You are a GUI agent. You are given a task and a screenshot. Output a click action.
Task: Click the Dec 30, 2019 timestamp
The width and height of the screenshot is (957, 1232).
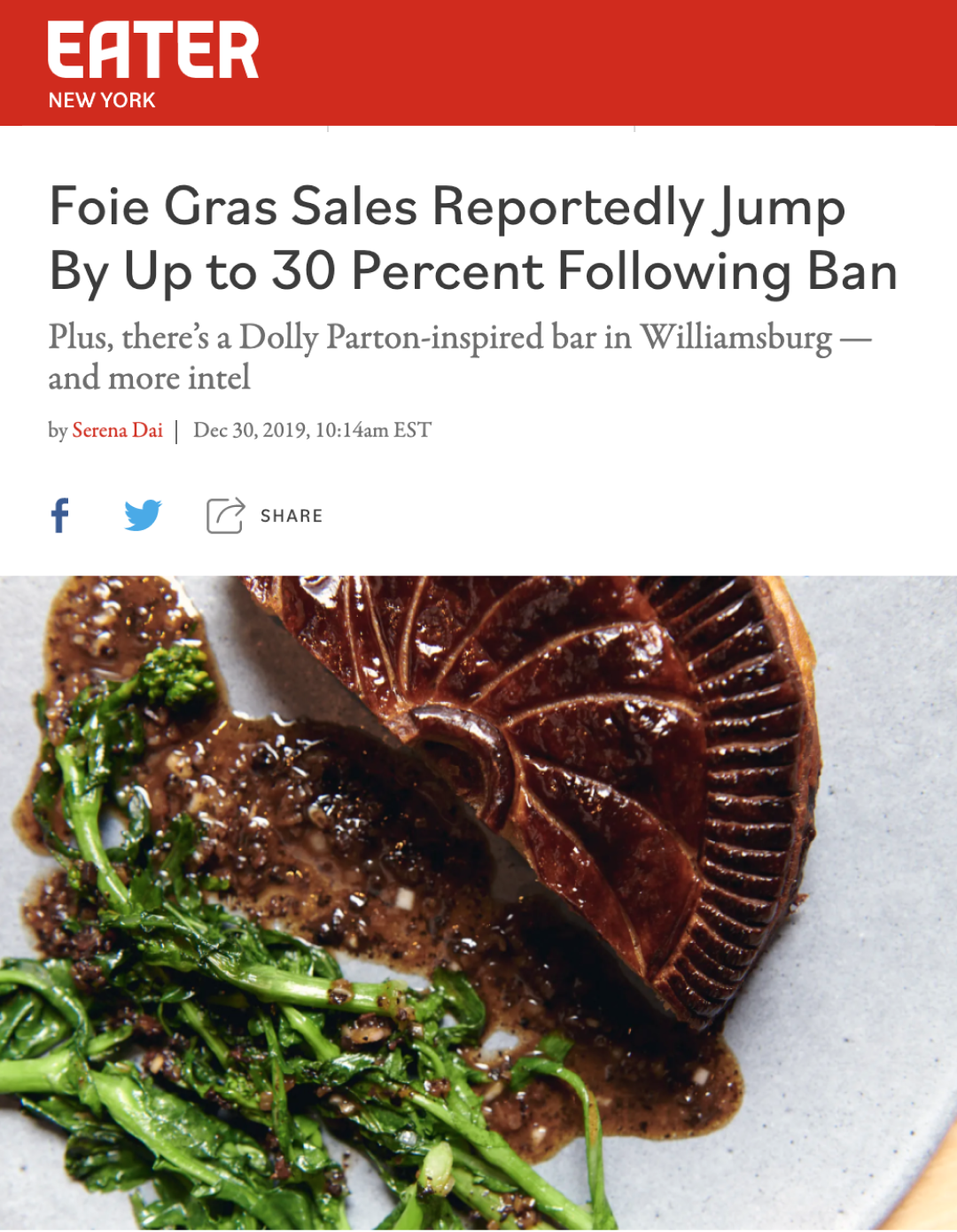[x=312, y=431]
